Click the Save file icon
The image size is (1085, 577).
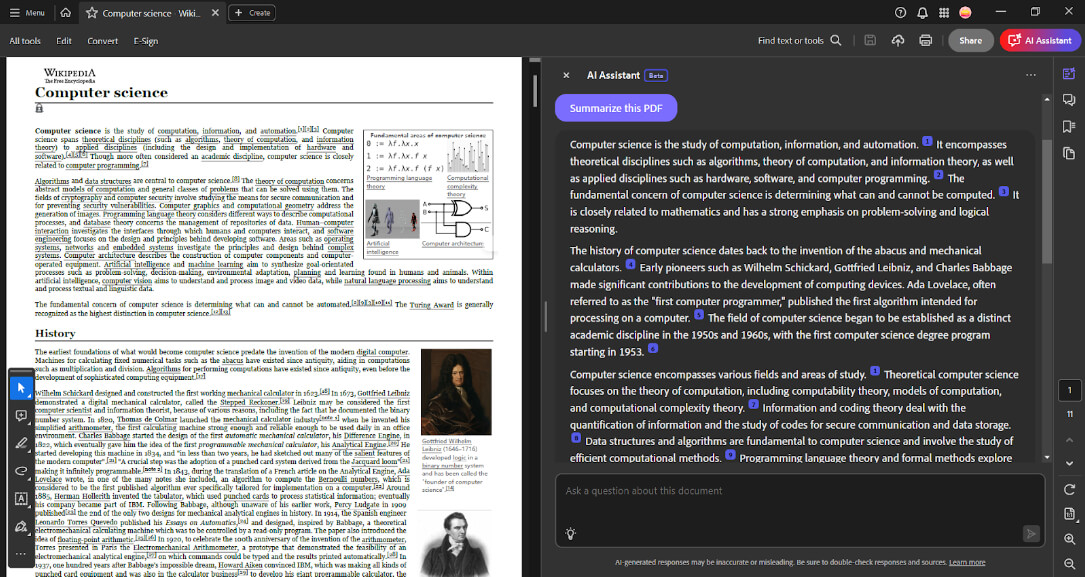point(870,41)
